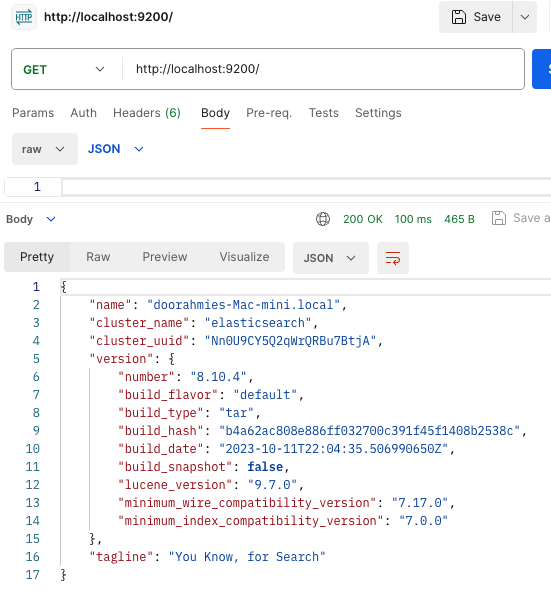Screen dimensions: 551x613
Task: Select the Raw response view
Action: click(x=98, y=257)
